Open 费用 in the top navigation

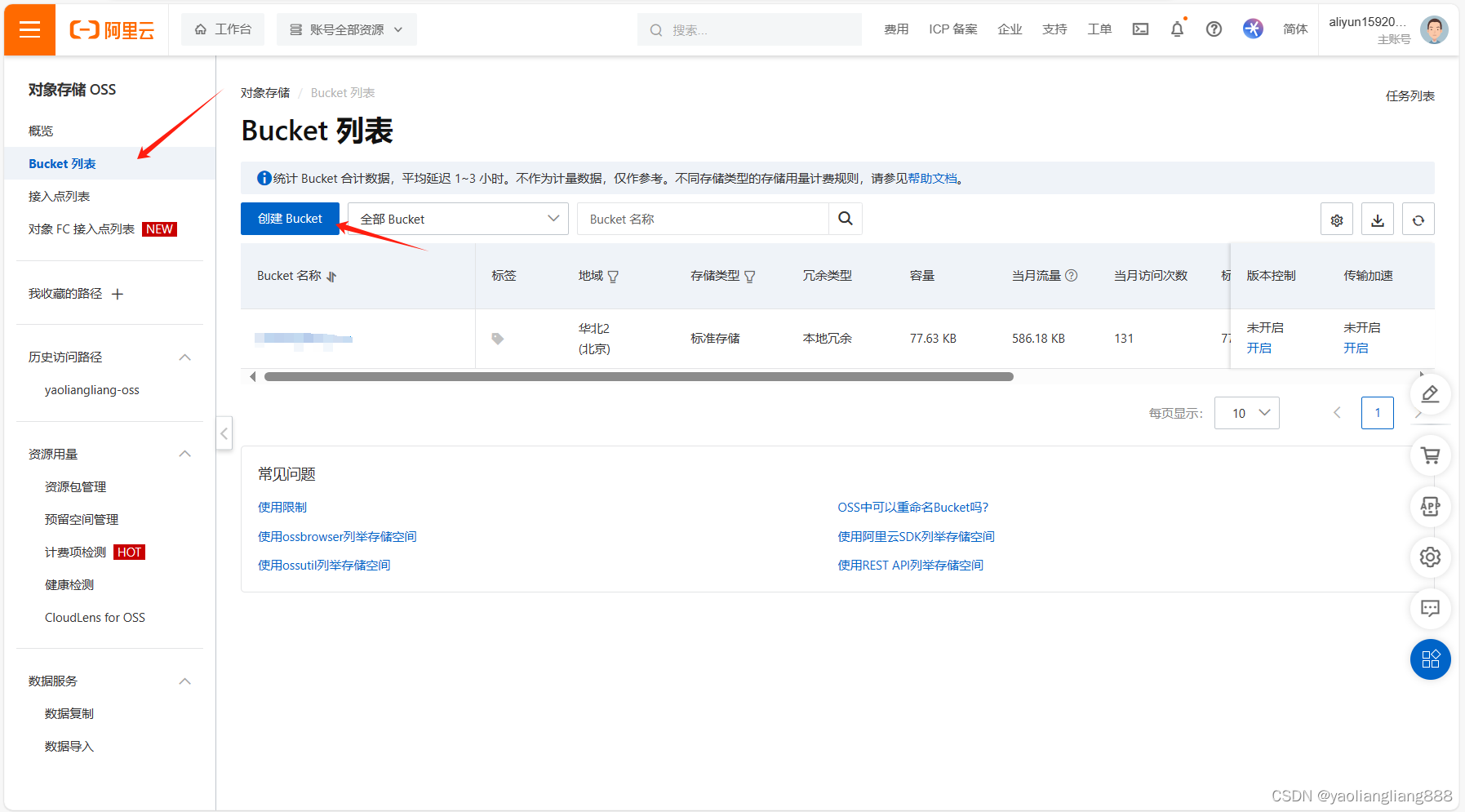[896, 29]
